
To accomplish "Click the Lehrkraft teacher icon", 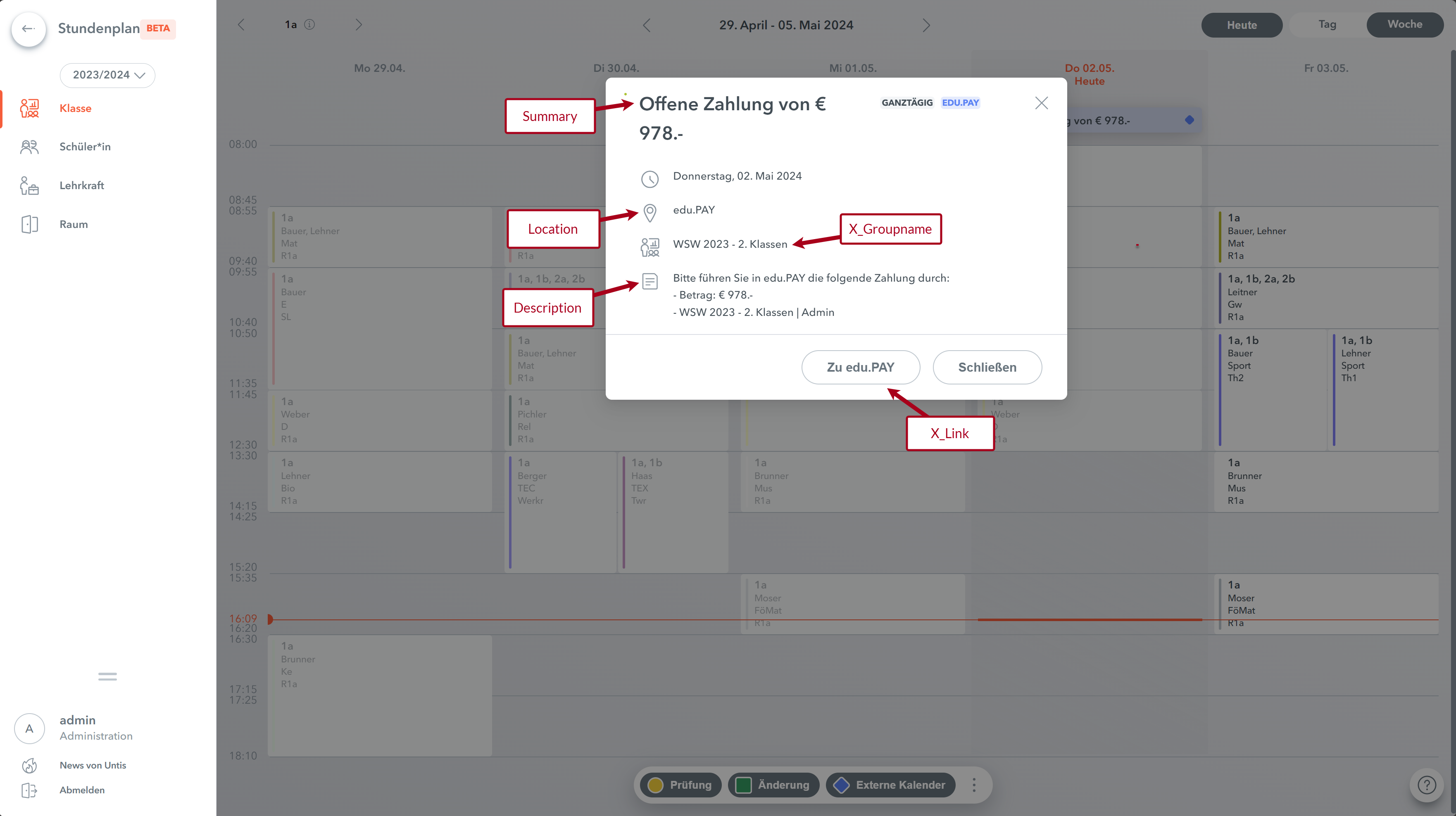I will 29,185.
